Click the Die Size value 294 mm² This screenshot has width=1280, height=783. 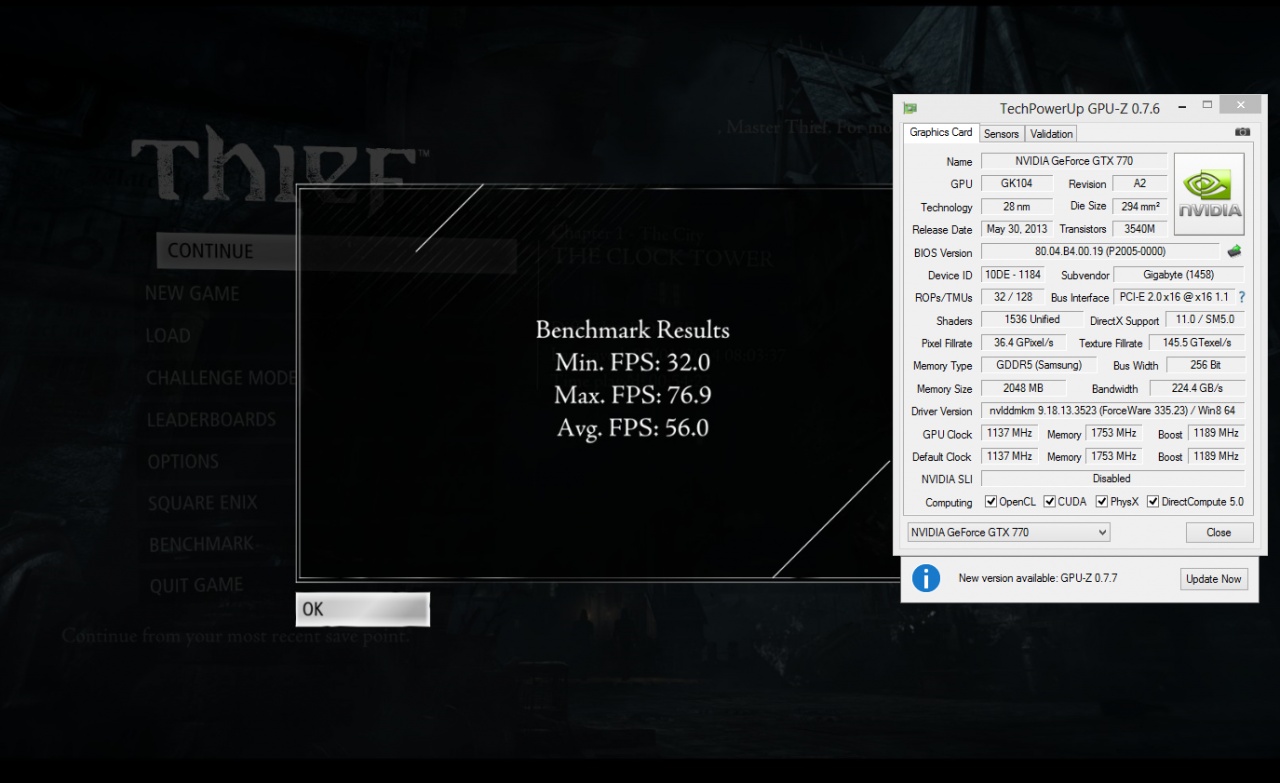[1140, 206]
